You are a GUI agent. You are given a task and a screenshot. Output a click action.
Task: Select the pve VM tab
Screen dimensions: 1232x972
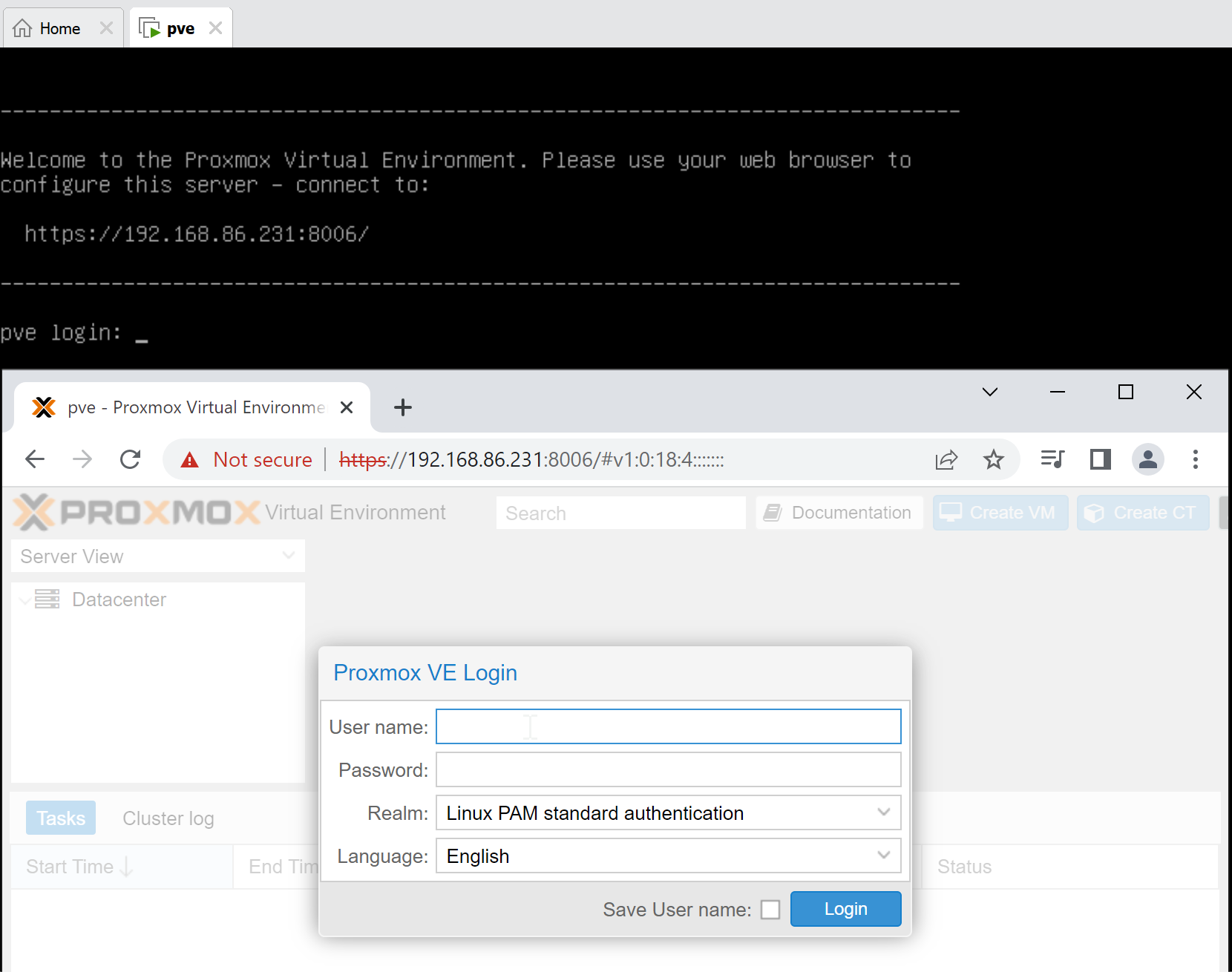point(180,29)
